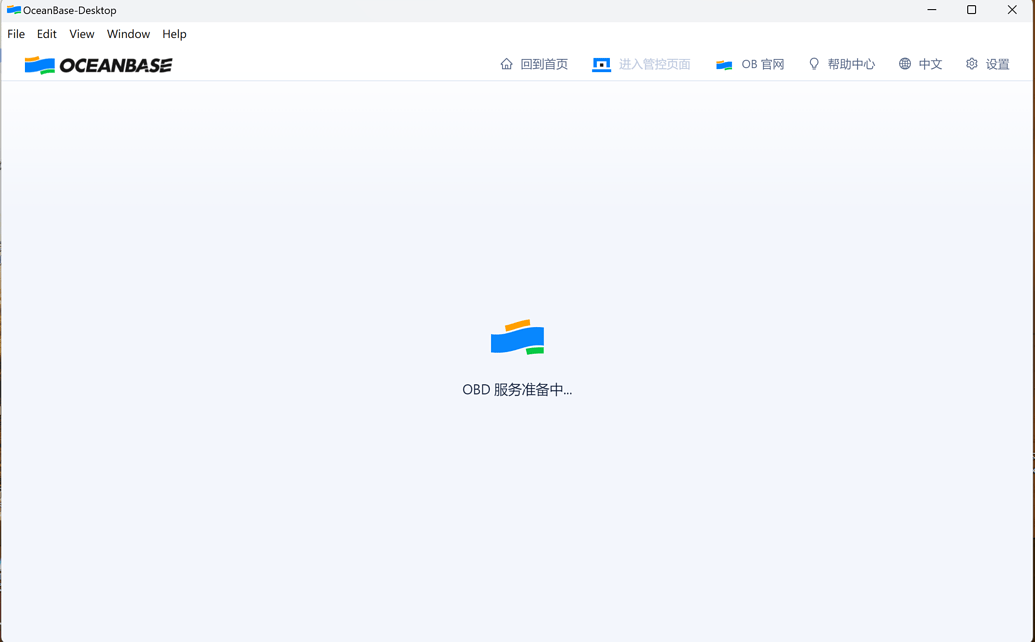Open the View menu
The image size is (1035, 642).
(81, 33)
